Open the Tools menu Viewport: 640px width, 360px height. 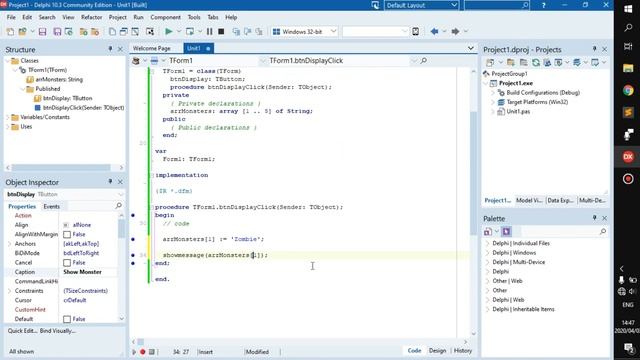(194, 17)
